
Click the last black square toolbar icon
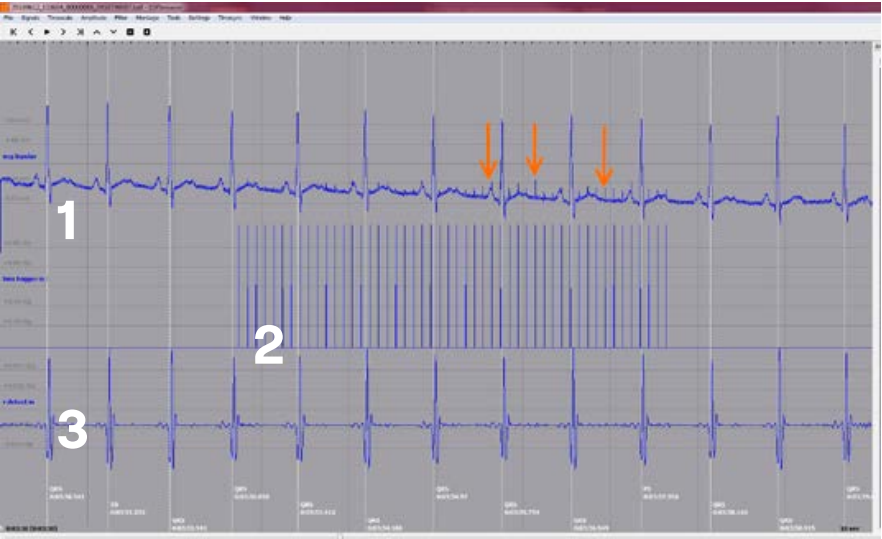[x=147, y=32]
